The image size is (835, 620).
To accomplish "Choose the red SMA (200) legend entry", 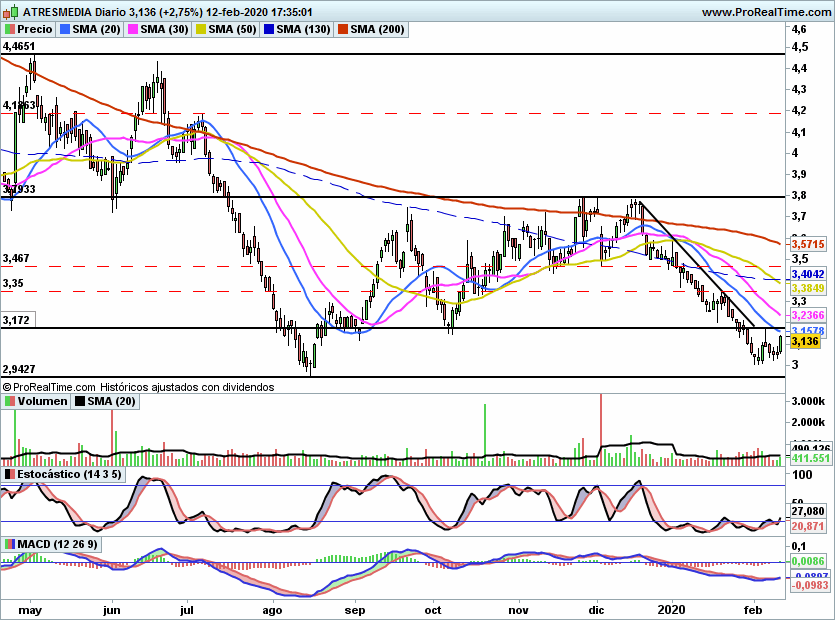I will tap(371, 29).
